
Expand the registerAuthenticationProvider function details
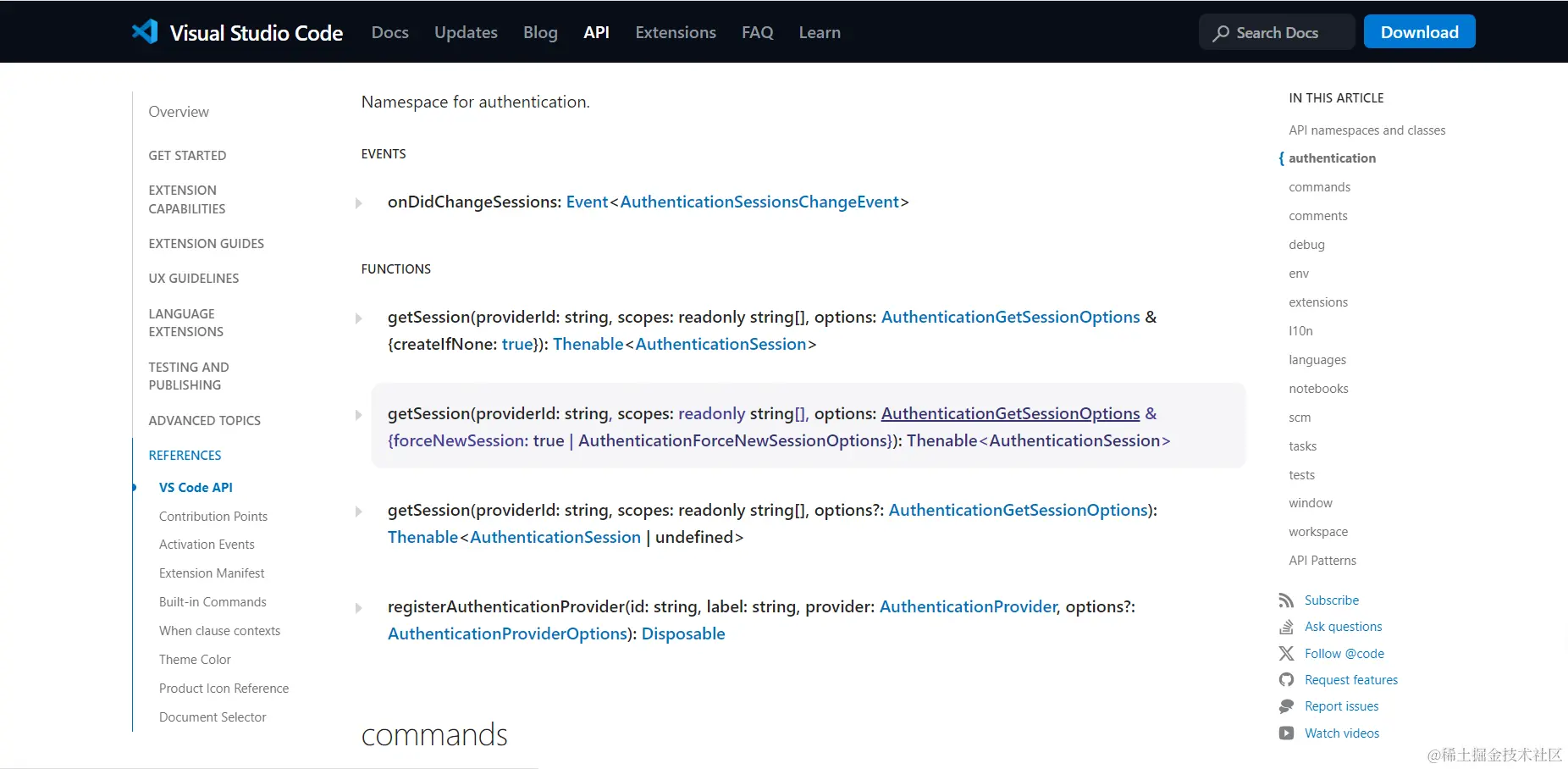pos(359,608)
